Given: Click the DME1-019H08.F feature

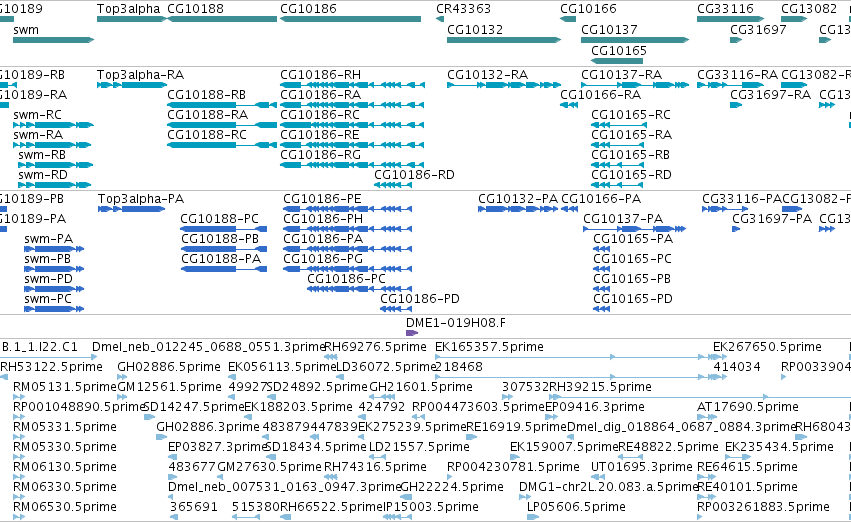Looking at the screenshot, I should 412,333.
